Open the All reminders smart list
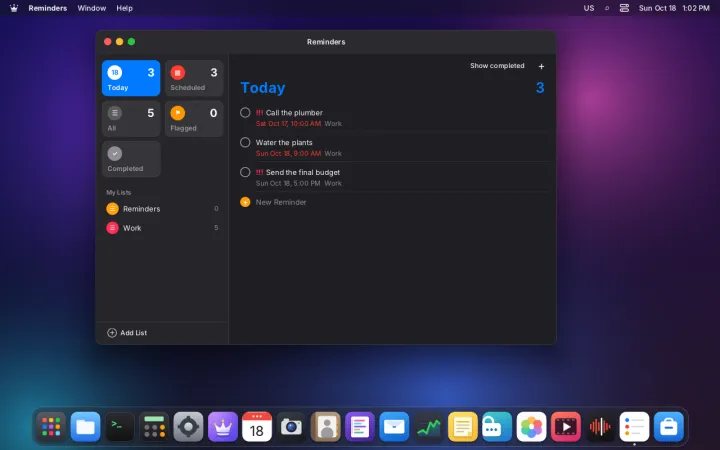This screenshot has width=720, height=450. point(131,118)
